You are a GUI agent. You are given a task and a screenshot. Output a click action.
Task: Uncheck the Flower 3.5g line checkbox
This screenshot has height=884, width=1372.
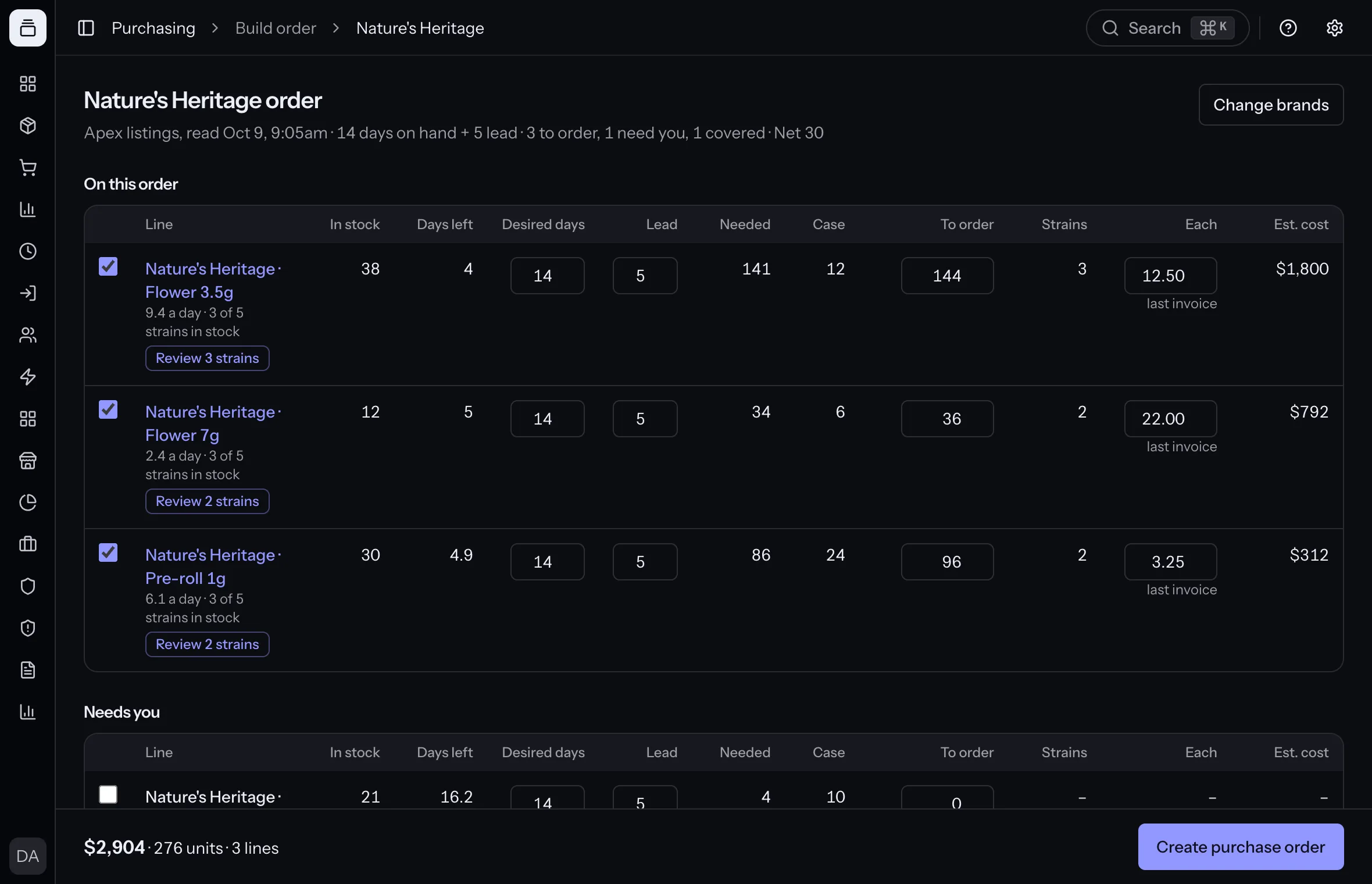(x=108, y=266)
